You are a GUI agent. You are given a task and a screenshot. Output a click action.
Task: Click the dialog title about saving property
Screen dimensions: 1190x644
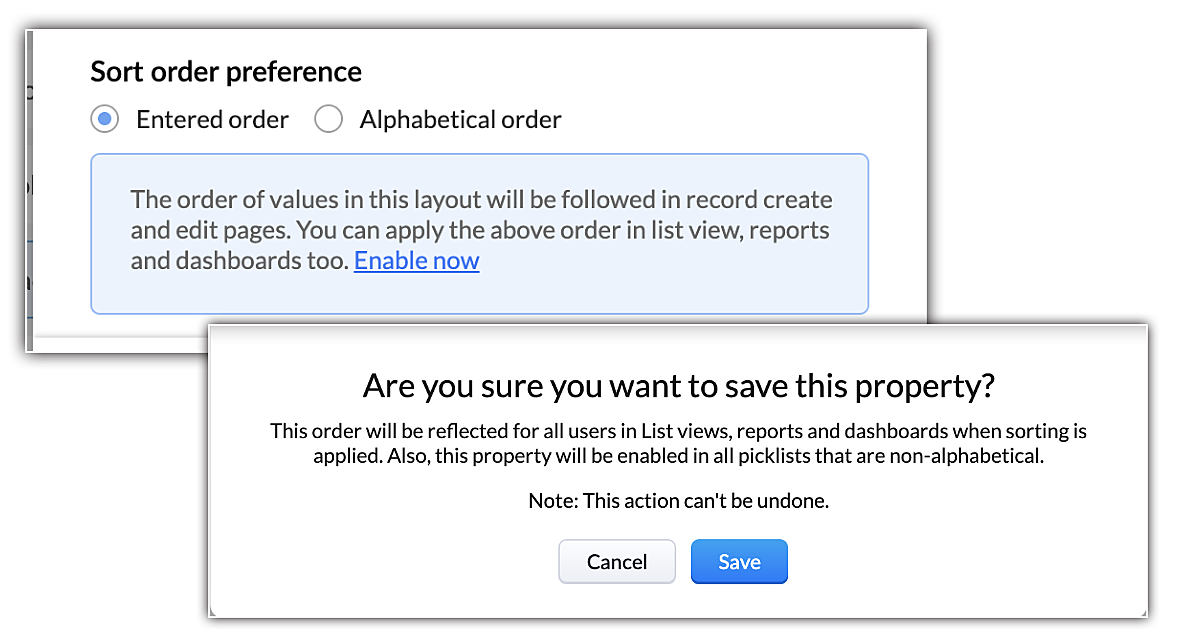coord(678,386)
